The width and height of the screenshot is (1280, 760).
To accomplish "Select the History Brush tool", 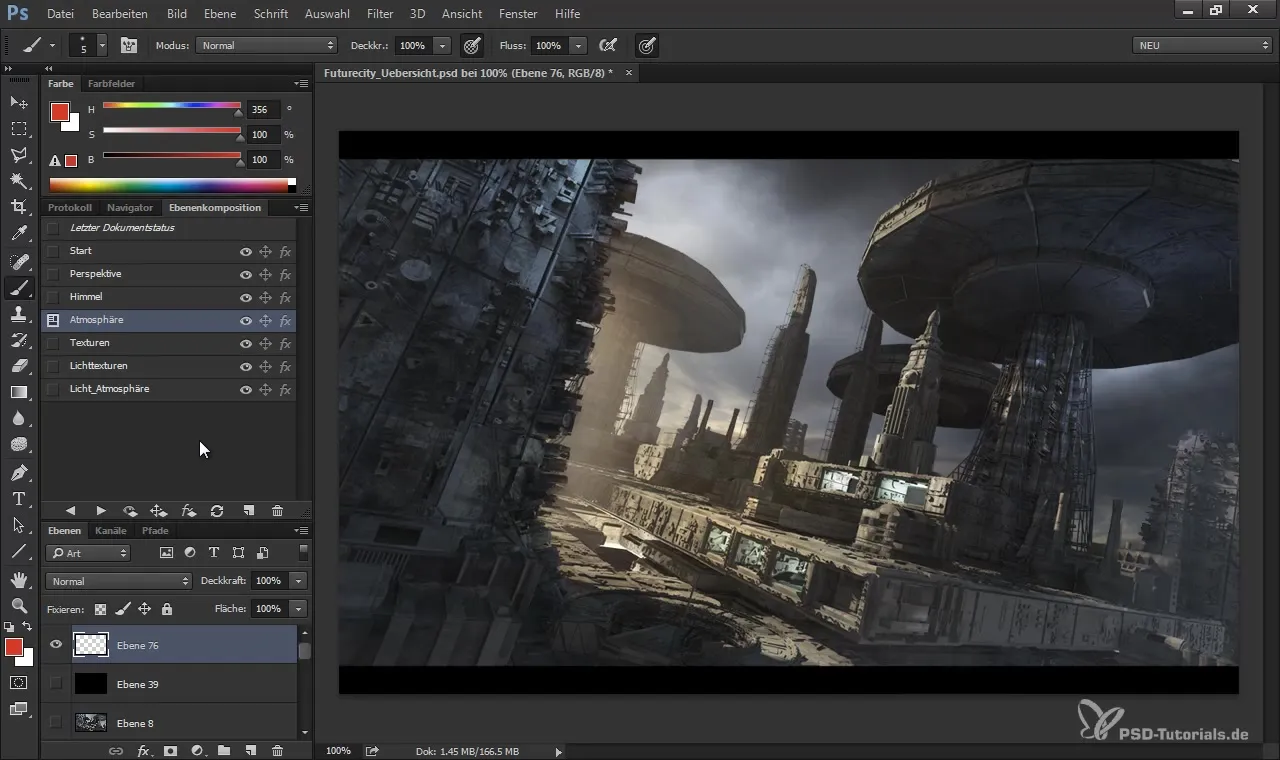I will [x=19, y=340].
